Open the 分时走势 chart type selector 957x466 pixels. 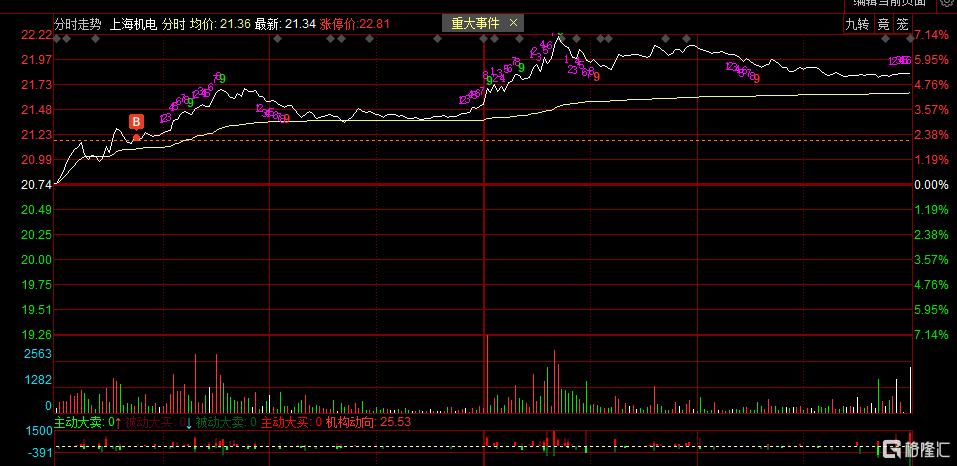pyautogui.click(x=78, y=24)
